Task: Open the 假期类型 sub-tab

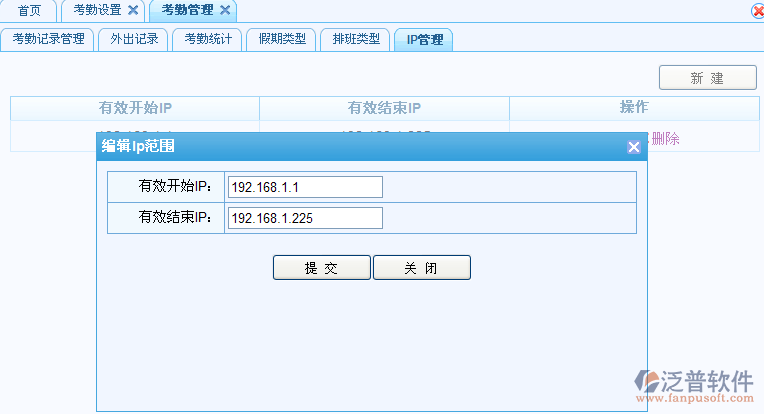Action: pyautogui.click(x=282, y=40)
